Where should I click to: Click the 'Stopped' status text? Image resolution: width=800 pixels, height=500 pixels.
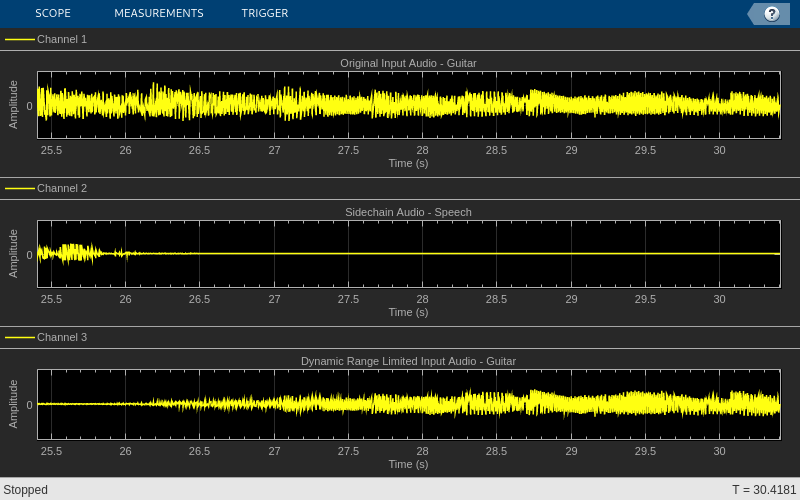coord(26,490)
